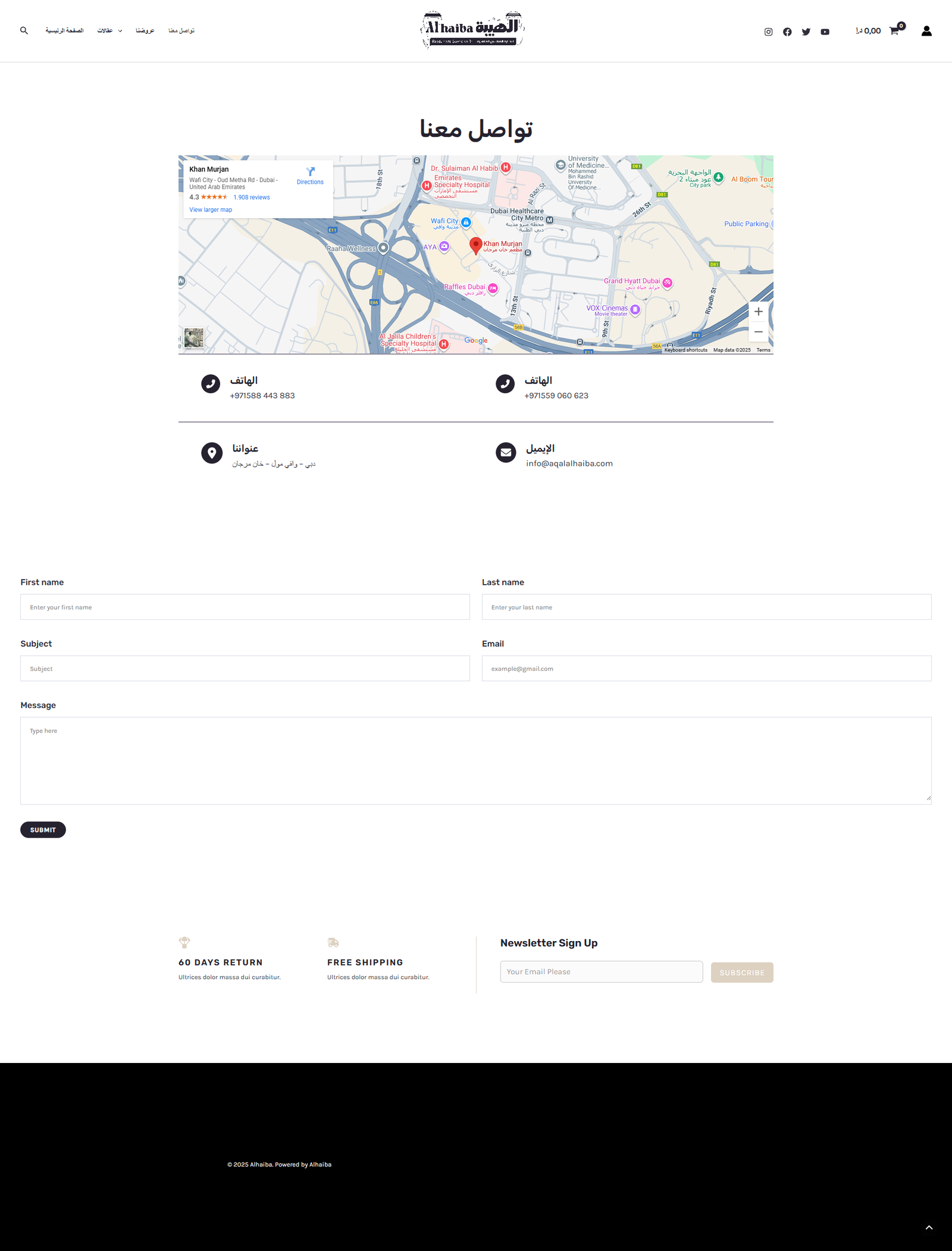Screen dimensions: 952x1251
Task: Open the YouTube social icon
Action: point(825,32)
